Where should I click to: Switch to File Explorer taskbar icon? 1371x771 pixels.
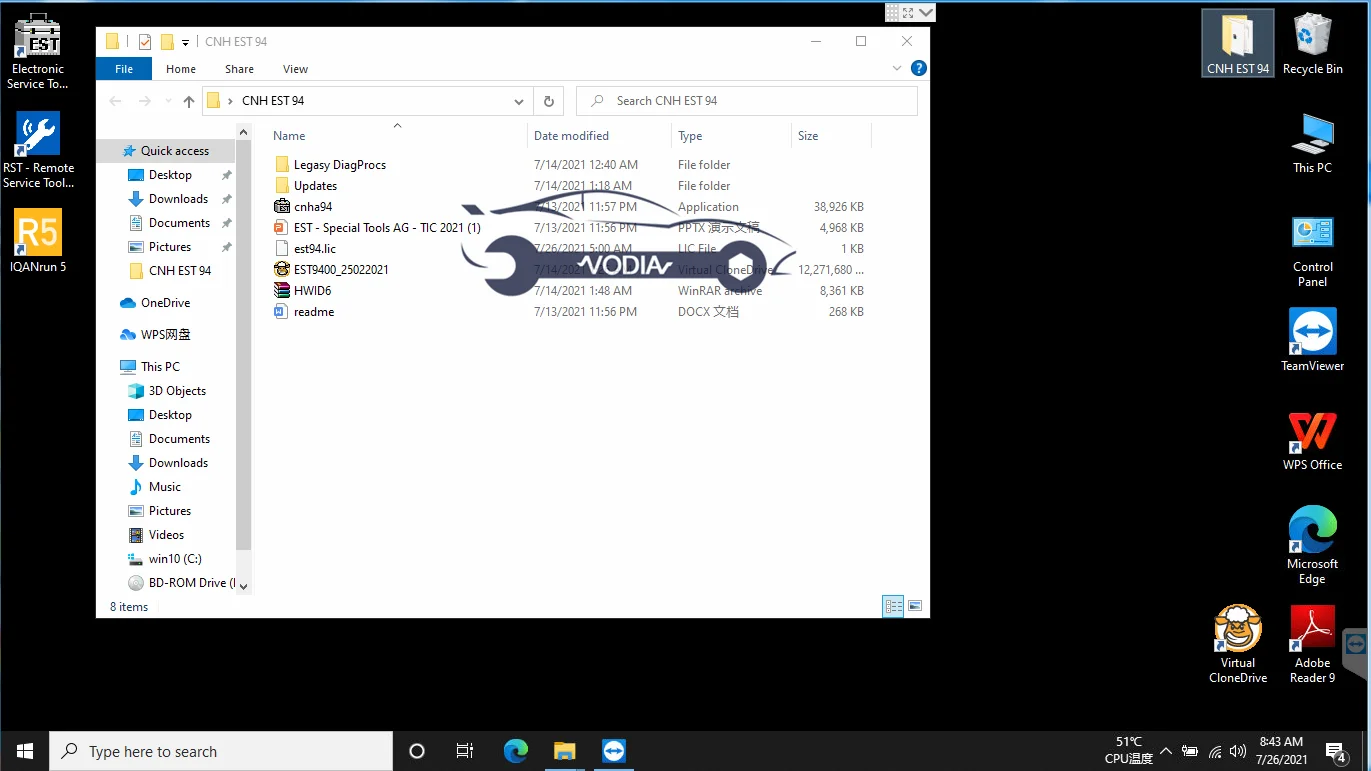pyautogui.click(x=564, y=751)
